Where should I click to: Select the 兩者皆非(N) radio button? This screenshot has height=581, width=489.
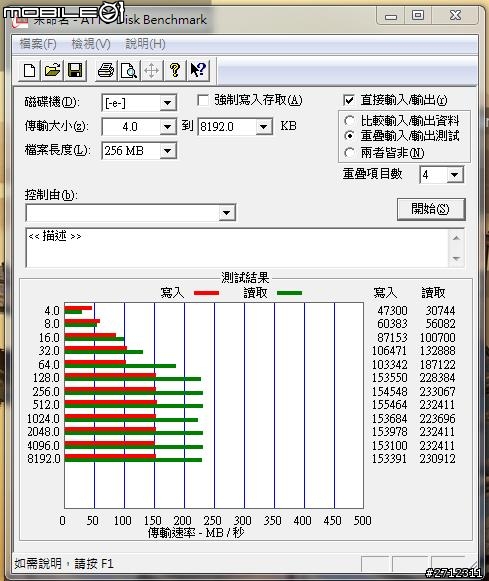pos(349,153)
